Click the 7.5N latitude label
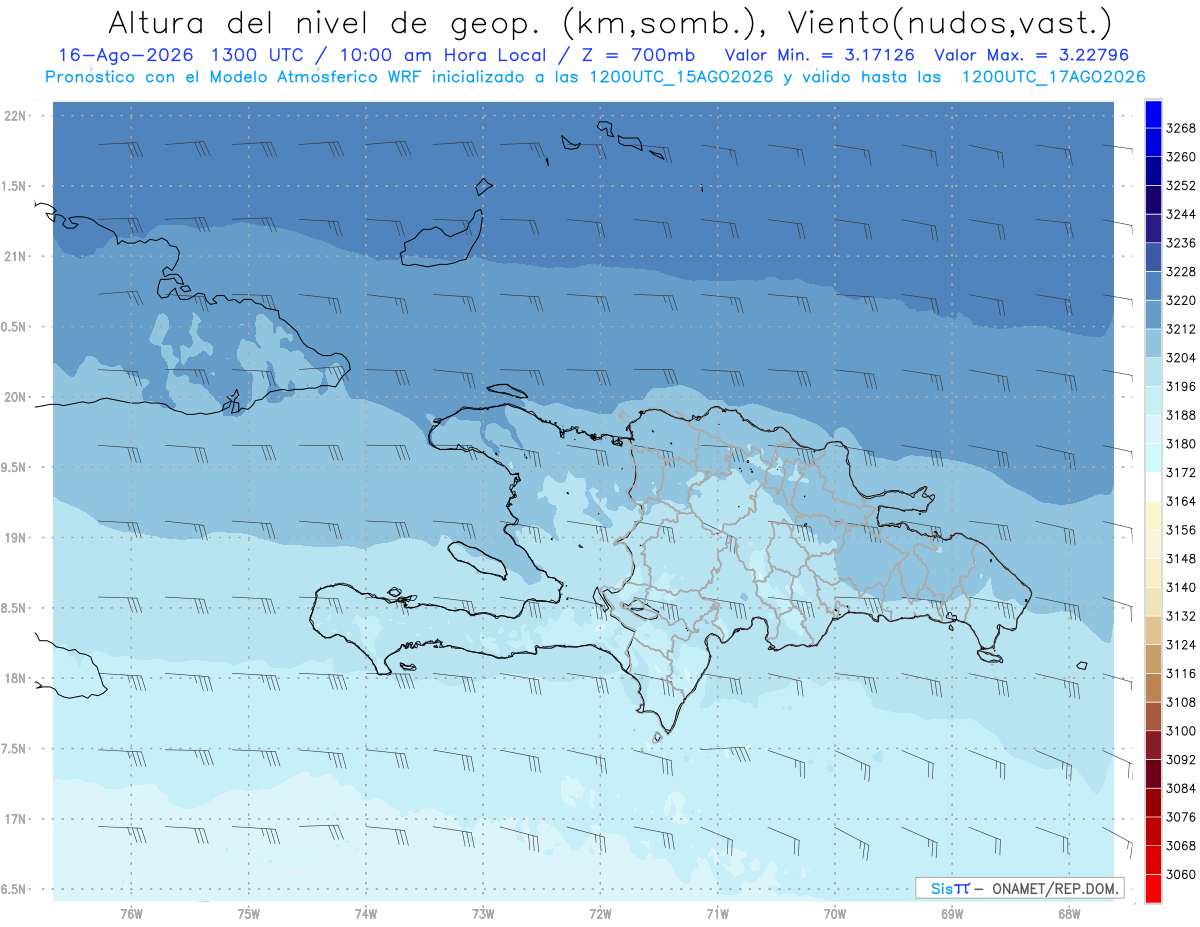This screenshot has width=1200, height=927. coord(14,749)
